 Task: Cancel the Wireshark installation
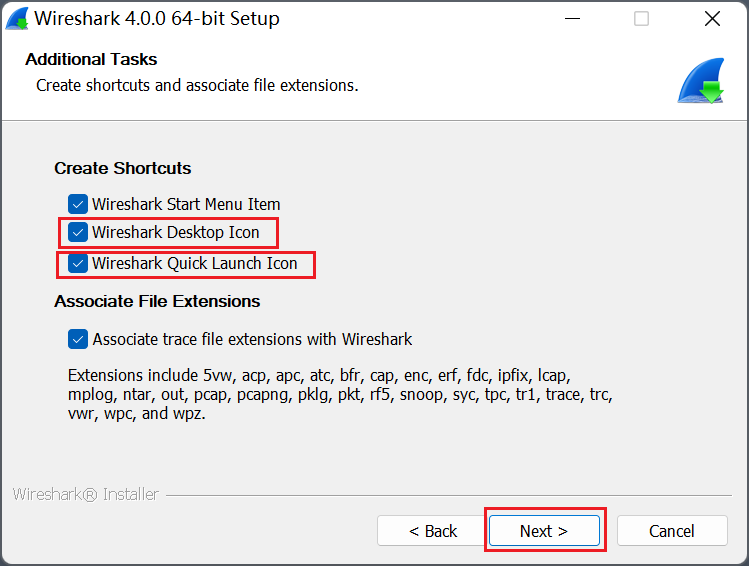point(671,531)
